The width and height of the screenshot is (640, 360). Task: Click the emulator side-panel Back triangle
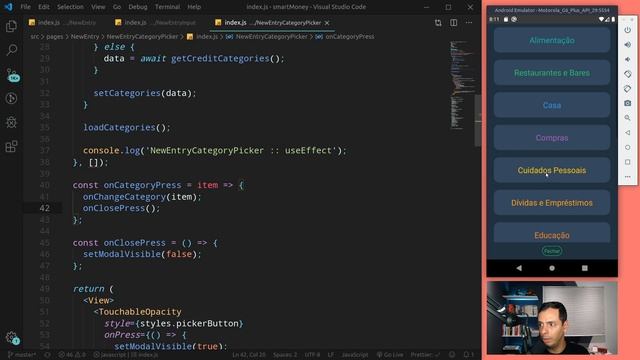pos(628,133)
